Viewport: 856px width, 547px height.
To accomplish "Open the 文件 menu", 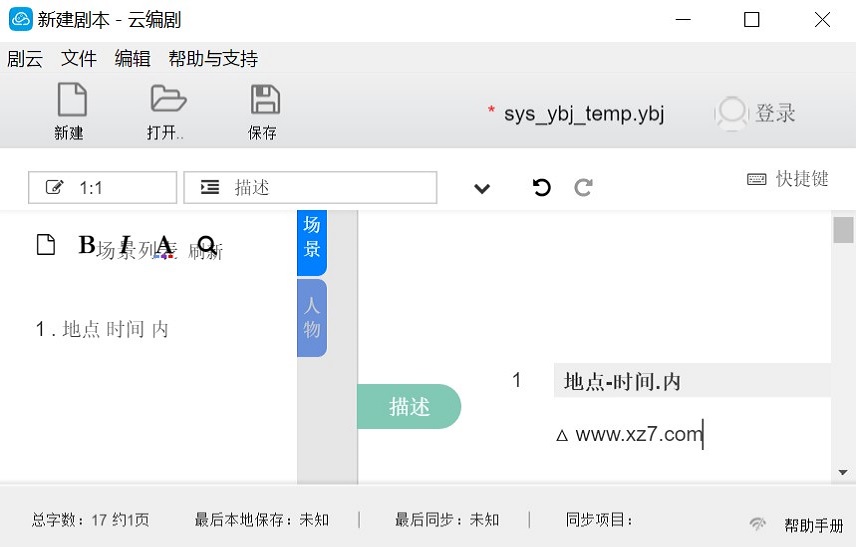I will pyautogui.click(x=79, y=58).
